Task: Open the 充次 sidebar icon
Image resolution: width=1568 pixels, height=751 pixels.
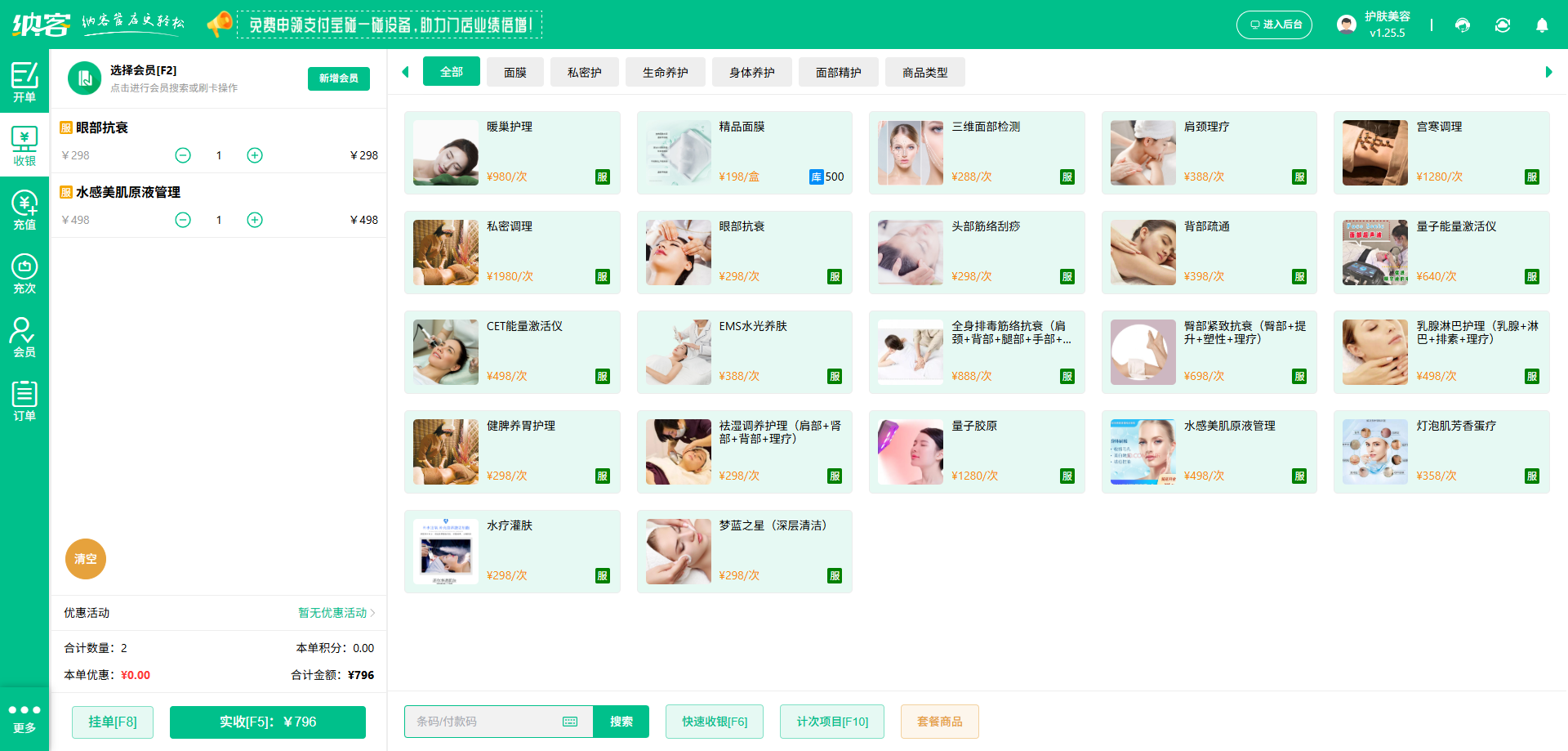Action: pos(24,273)
